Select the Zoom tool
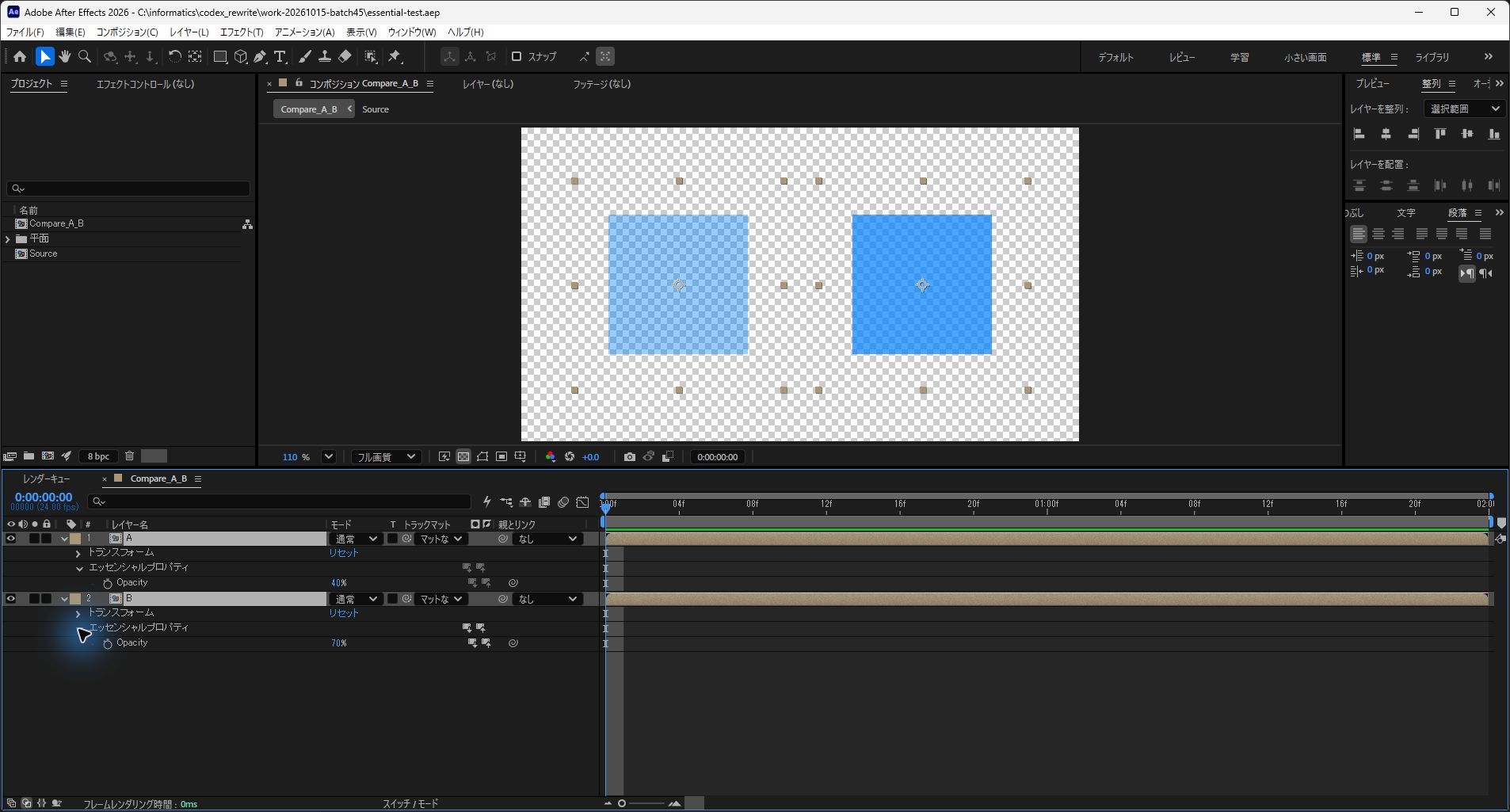The width and height of the screenshot is (1510, 812). (85, 57)
